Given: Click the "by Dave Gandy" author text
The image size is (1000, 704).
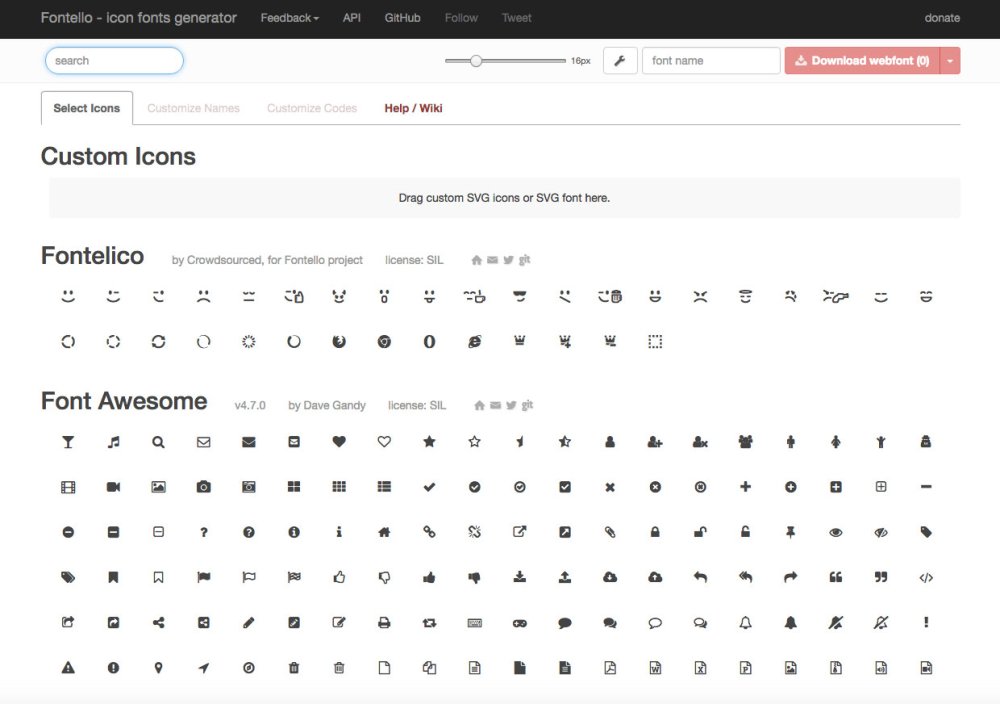Looking at the screenshot, I should [x=327, y=406].
